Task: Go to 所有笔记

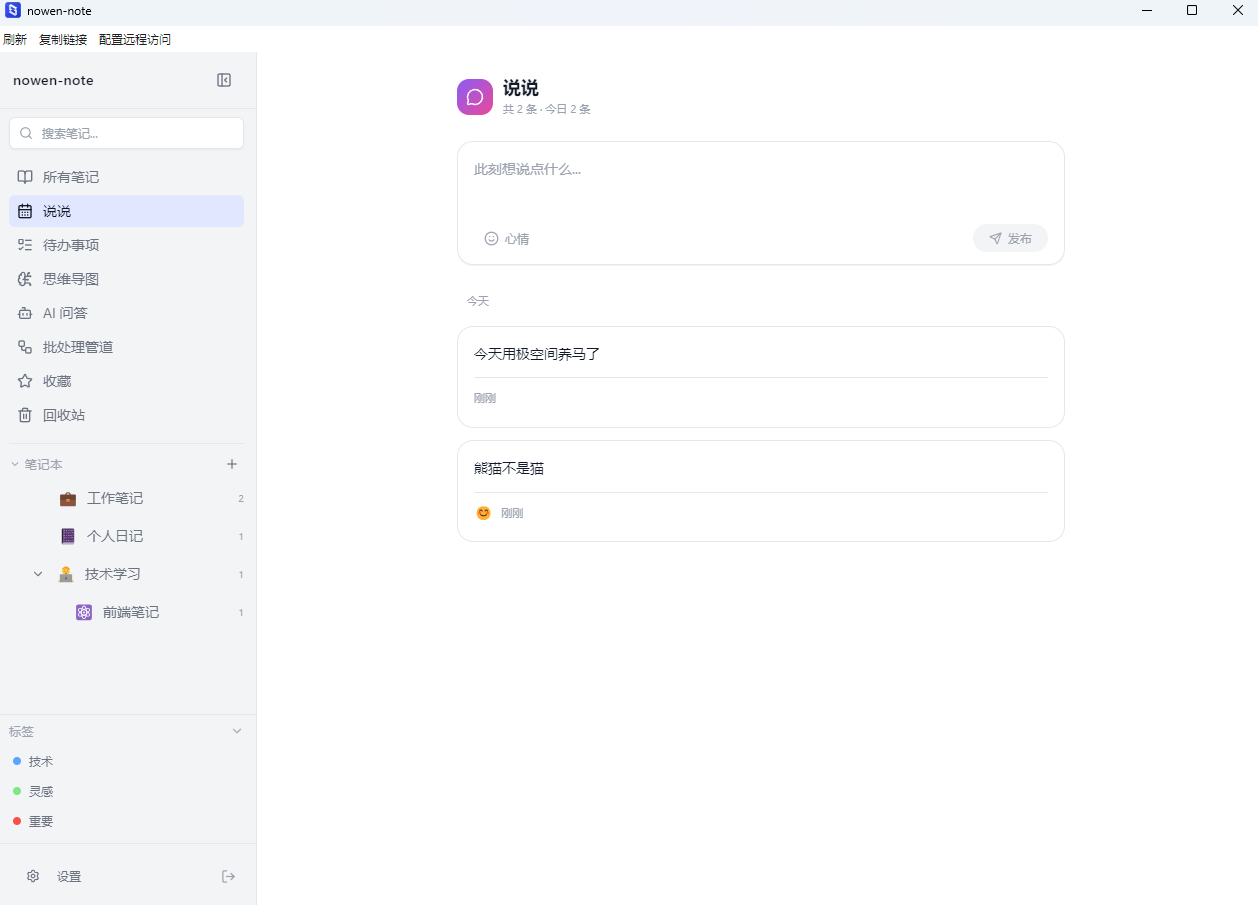Action: tap(126, 177)
